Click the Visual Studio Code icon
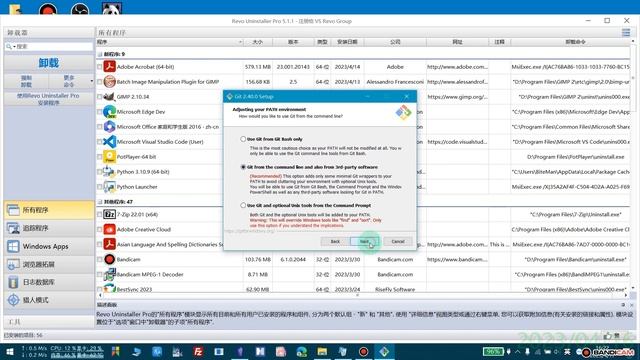The height and width of the screenshot is (360, 640). (109, 142)
